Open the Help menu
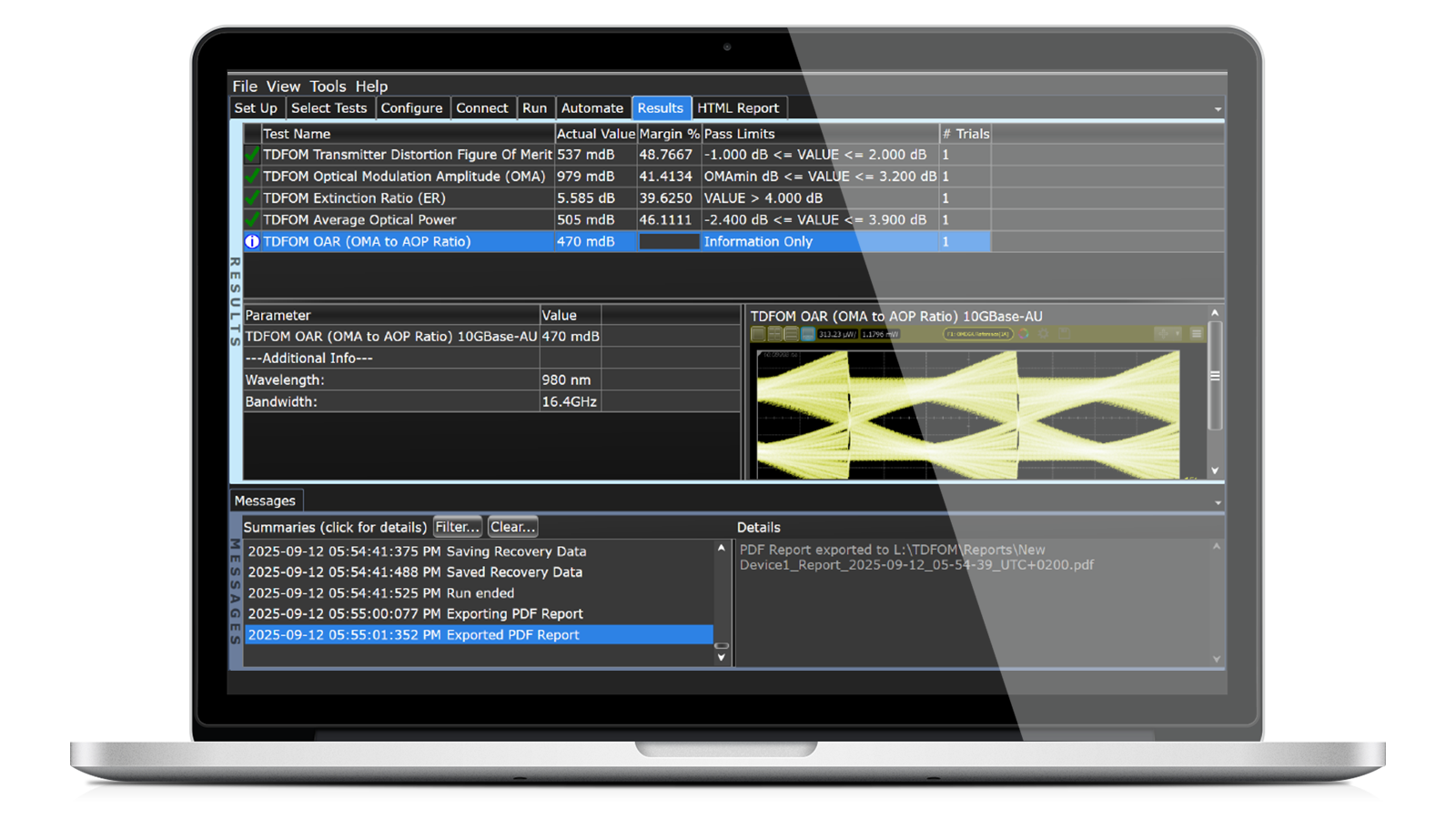Viewport: 1456px width, 819px height. click(x=371, y=86)
